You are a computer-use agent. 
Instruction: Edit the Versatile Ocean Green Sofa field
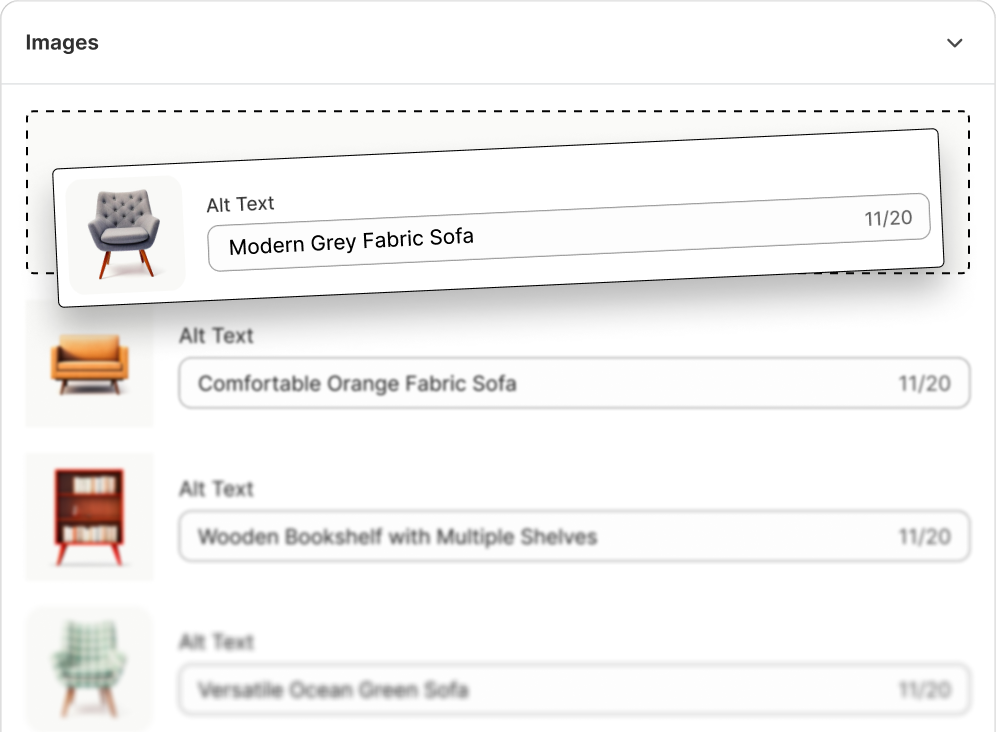[x=500, y=690]
